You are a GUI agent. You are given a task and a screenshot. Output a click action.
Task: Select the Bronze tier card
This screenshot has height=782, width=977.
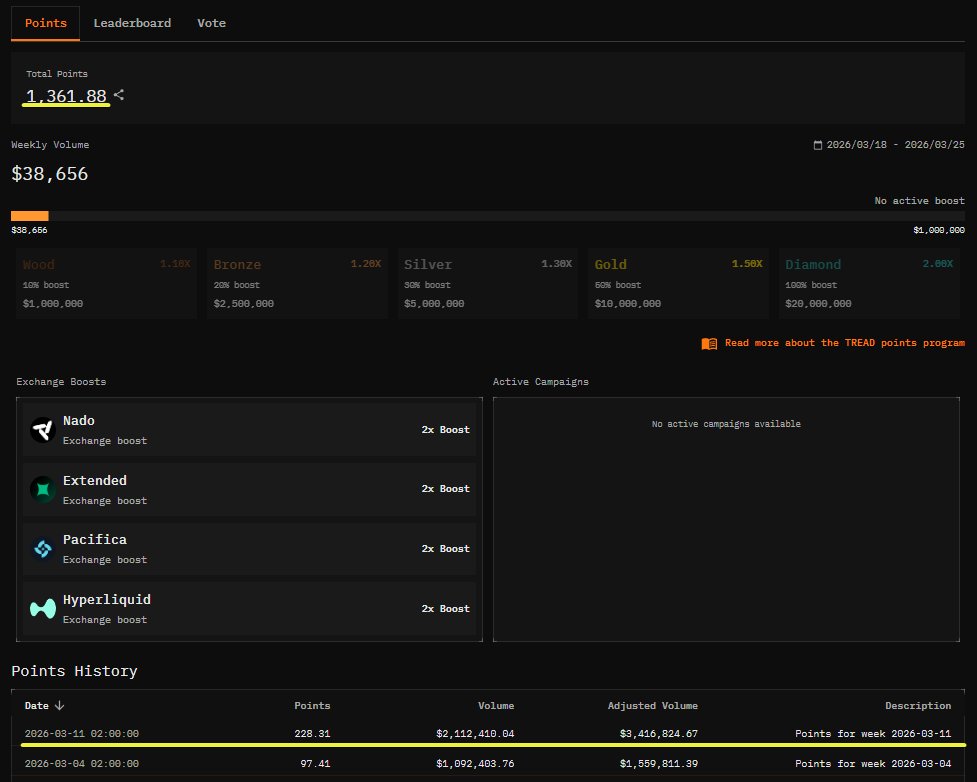pyautogui.click(x=297, y=284)
